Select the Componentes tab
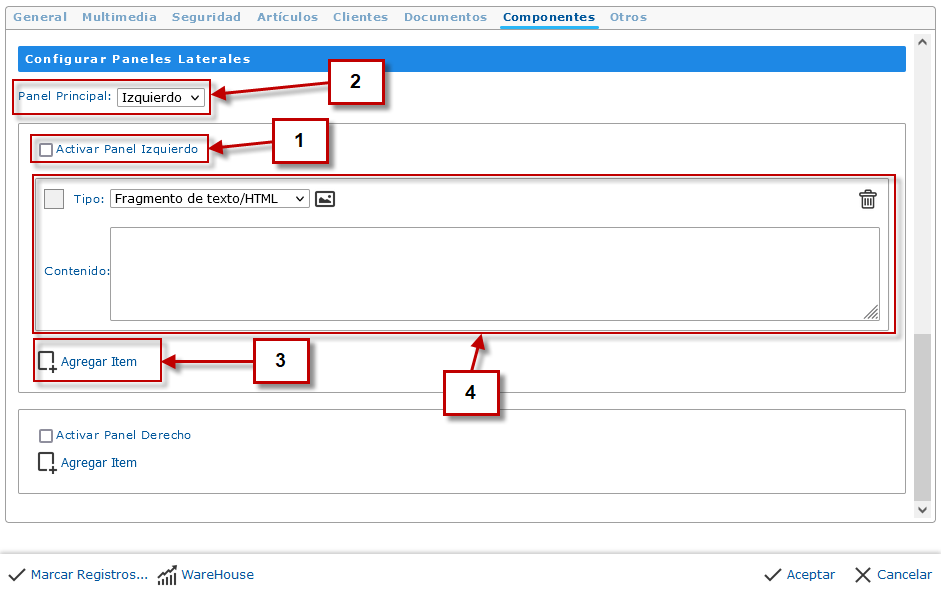 549,17
